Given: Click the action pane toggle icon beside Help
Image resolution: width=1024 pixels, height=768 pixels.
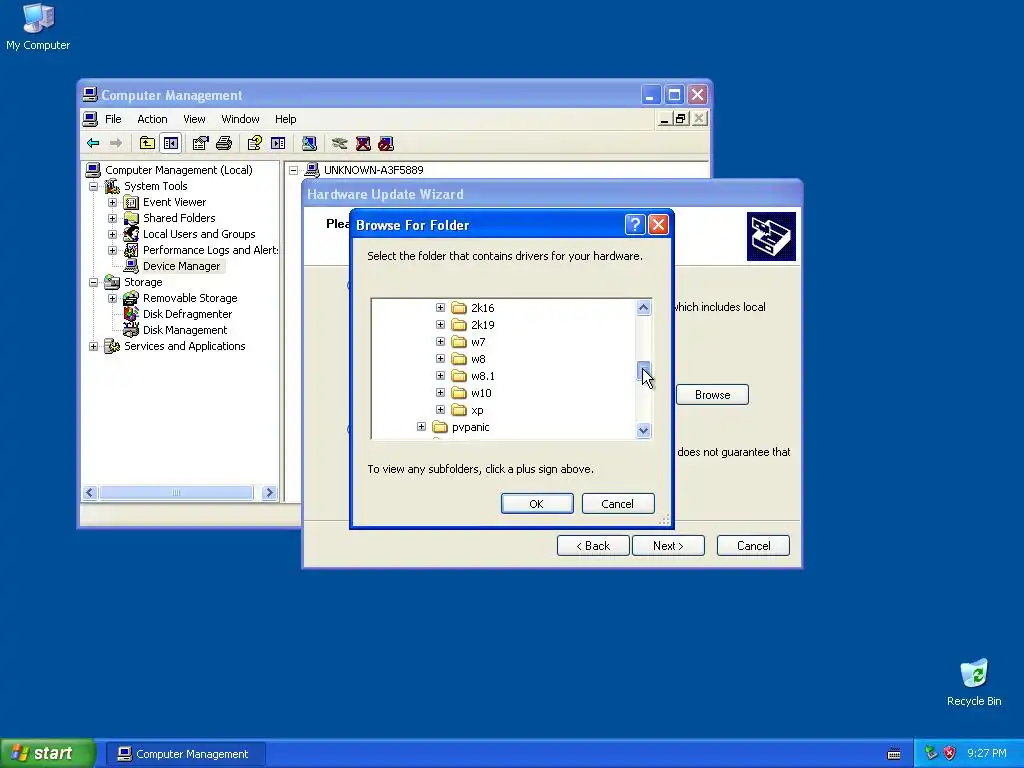Looking at the screenshot, I should coord(278,143).
